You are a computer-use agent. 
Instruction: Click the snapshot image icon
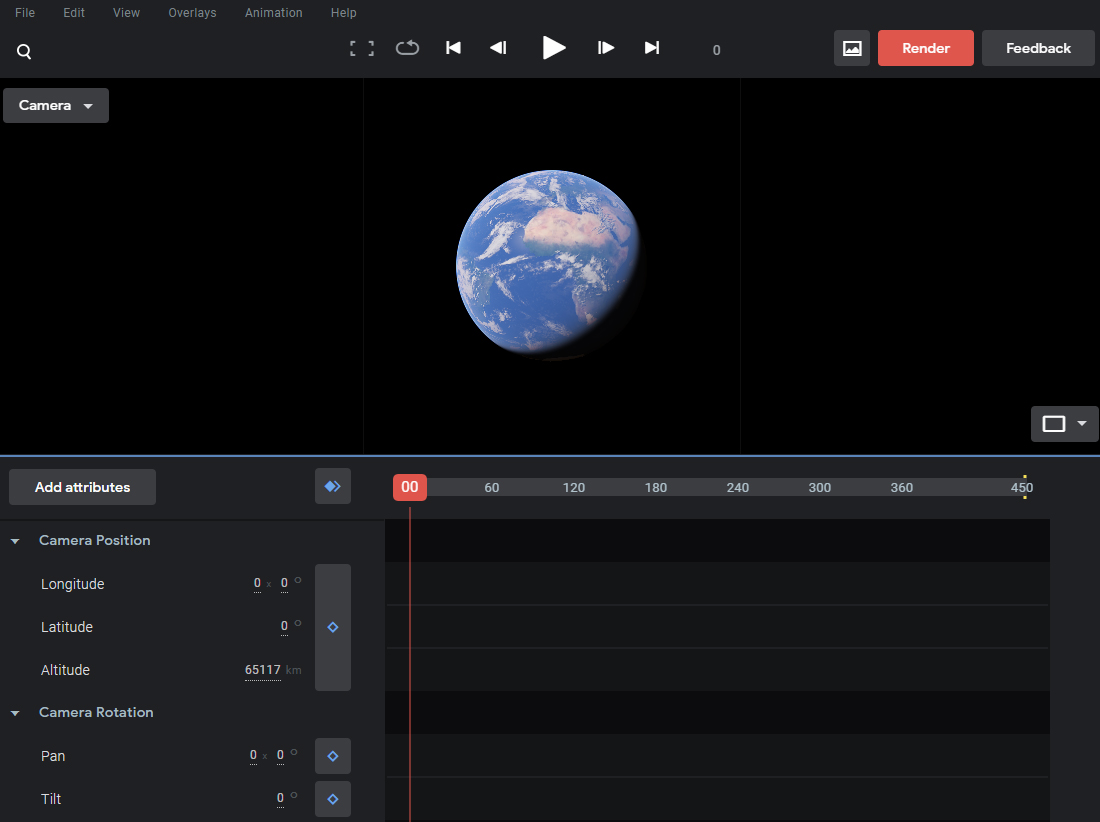pos(852,48)
